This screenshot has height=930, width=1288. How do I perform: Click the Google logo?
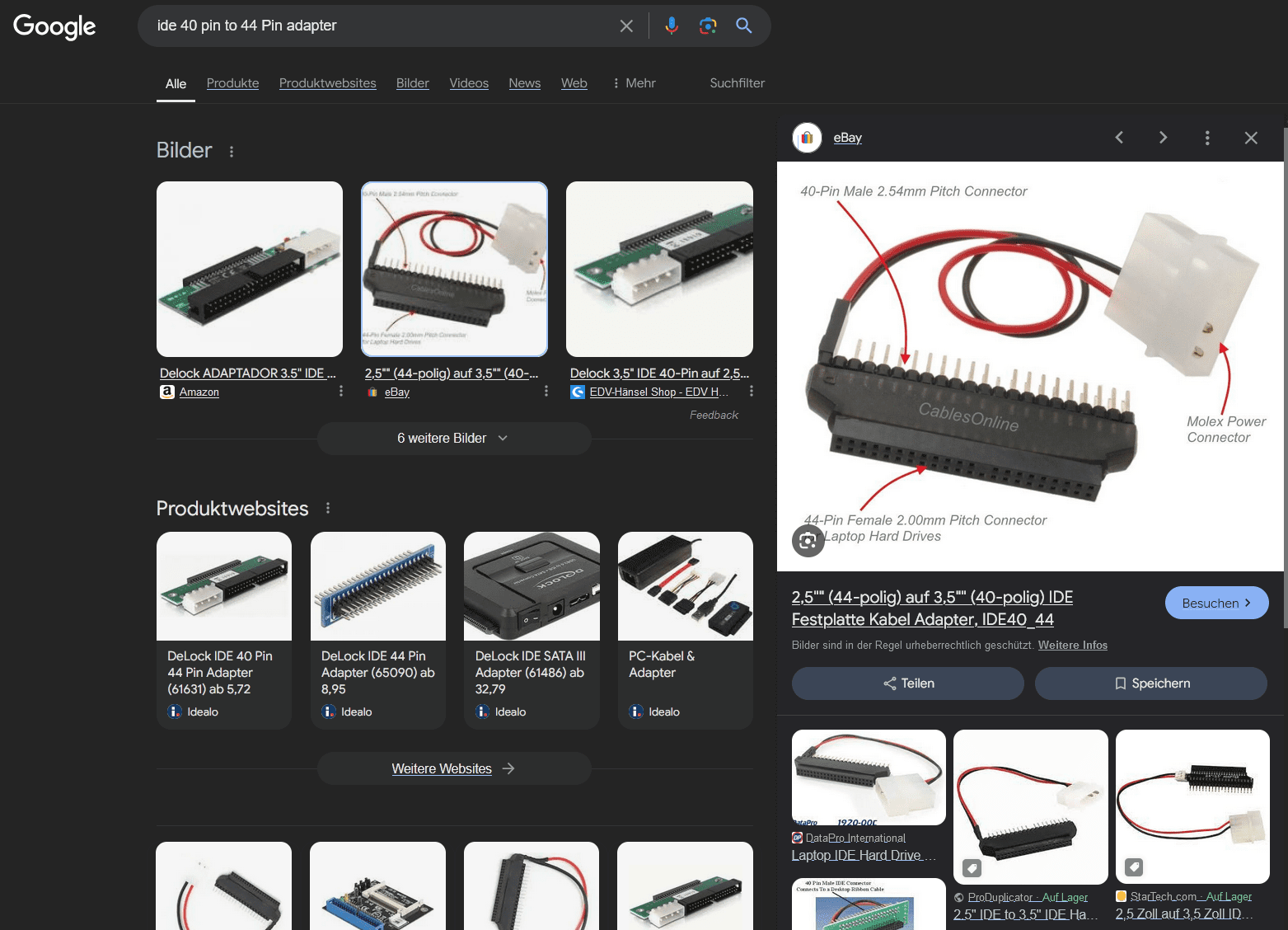54,26
